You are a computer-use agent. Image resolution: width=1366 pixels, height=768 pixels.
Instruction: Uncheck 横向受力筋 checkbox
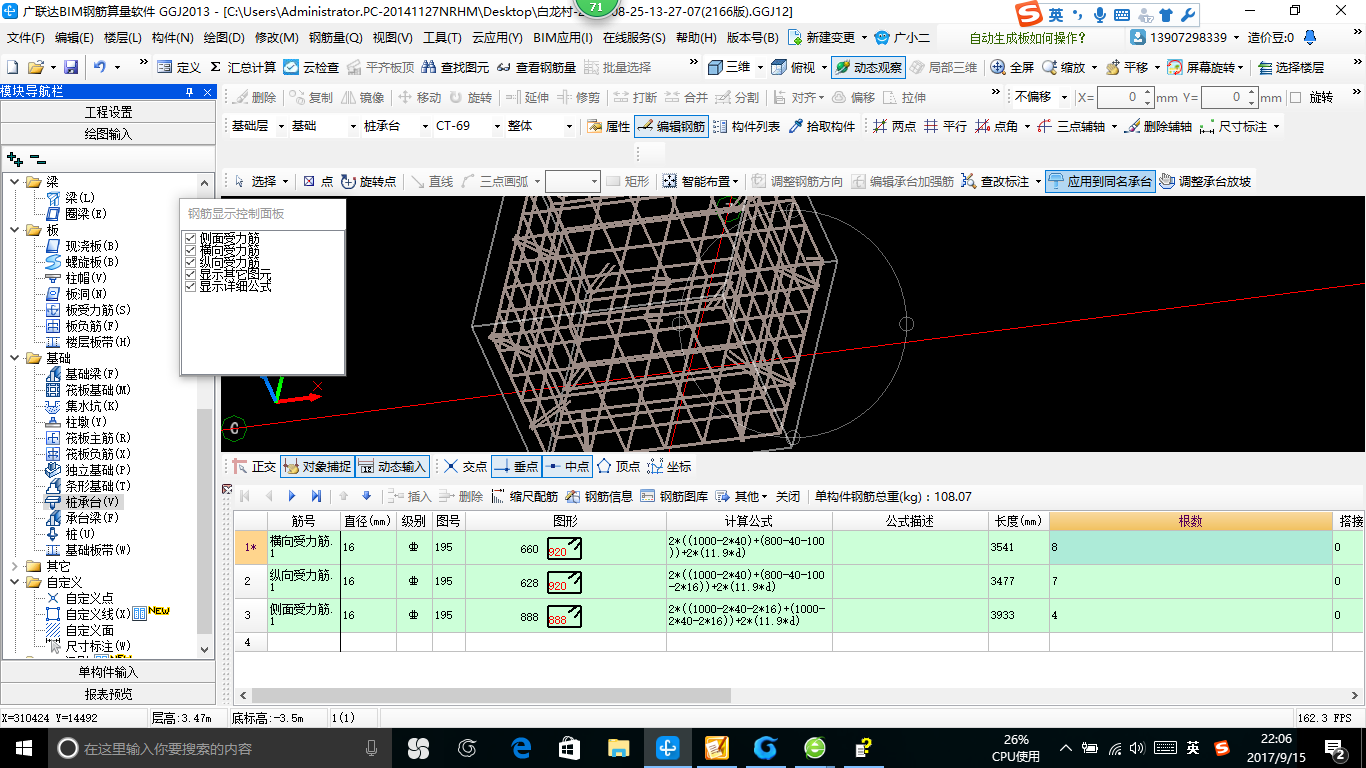coord(191,250)
